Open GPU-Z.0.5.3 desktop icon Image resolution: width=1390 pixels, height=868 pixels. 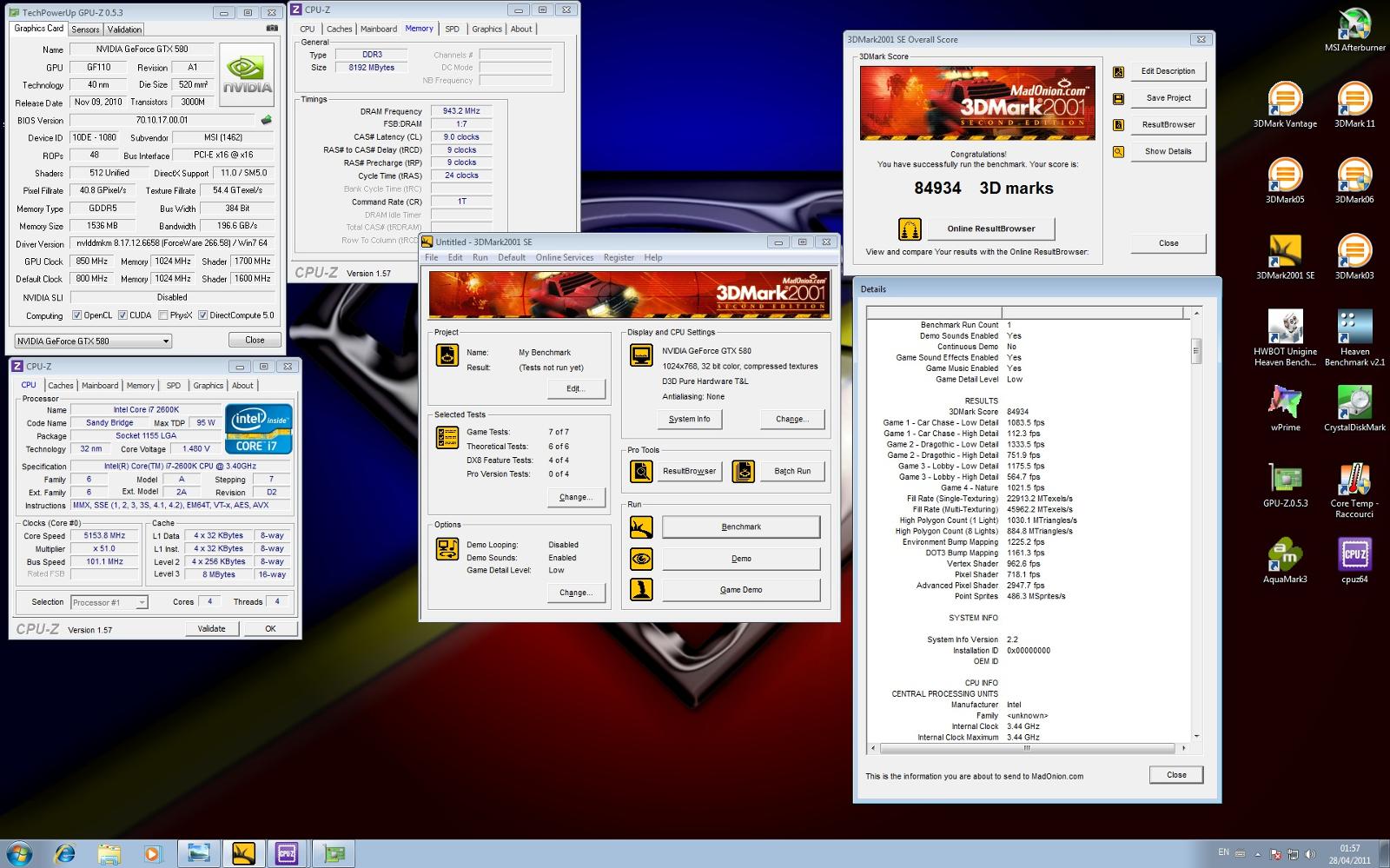pyautogui.click(x=1285, y=485)
